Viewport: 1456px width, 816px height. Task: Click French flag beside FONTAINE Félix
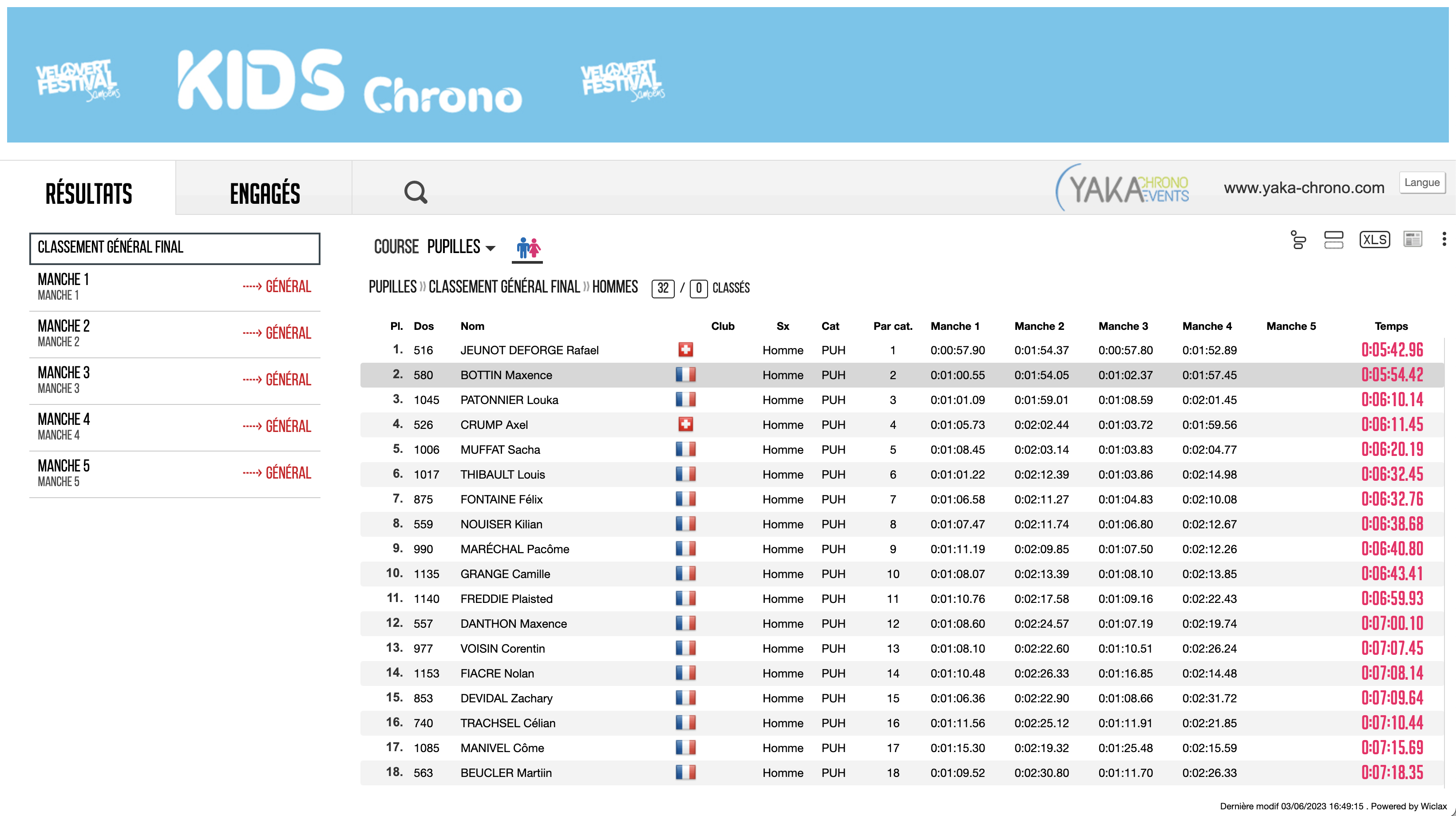685,499
